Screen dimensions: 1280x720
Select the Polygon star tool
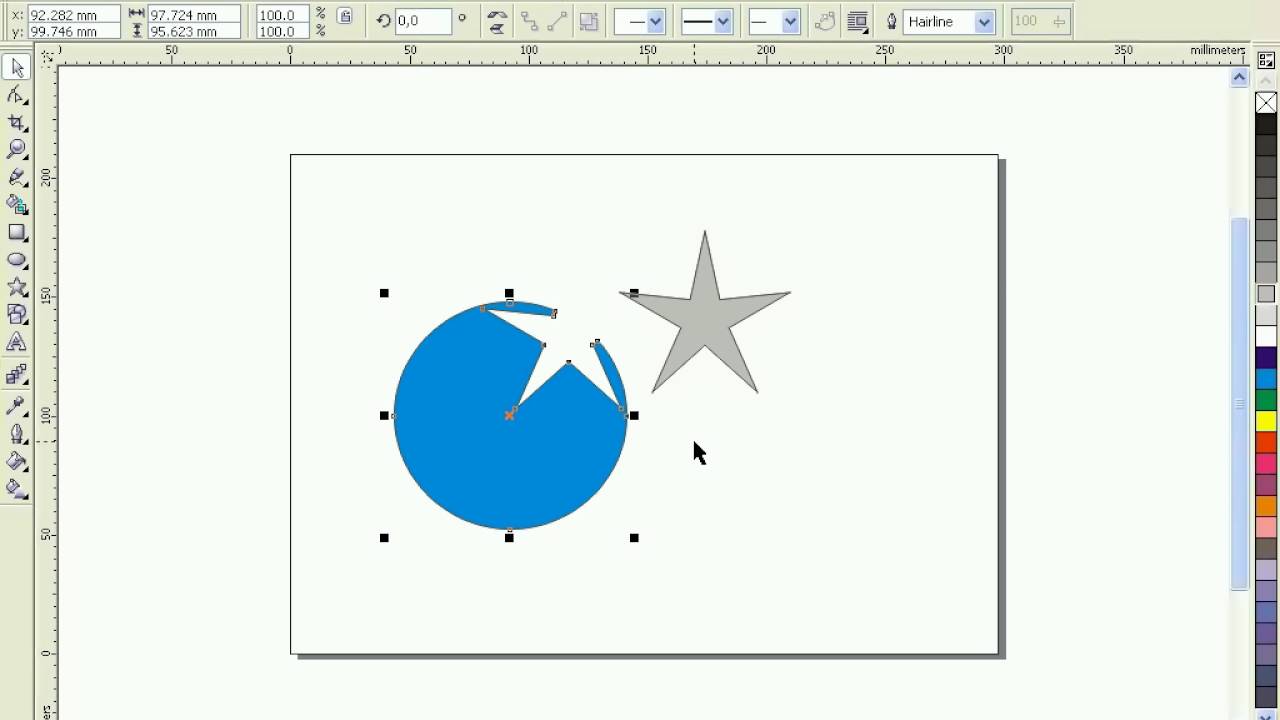click(17, 287)
